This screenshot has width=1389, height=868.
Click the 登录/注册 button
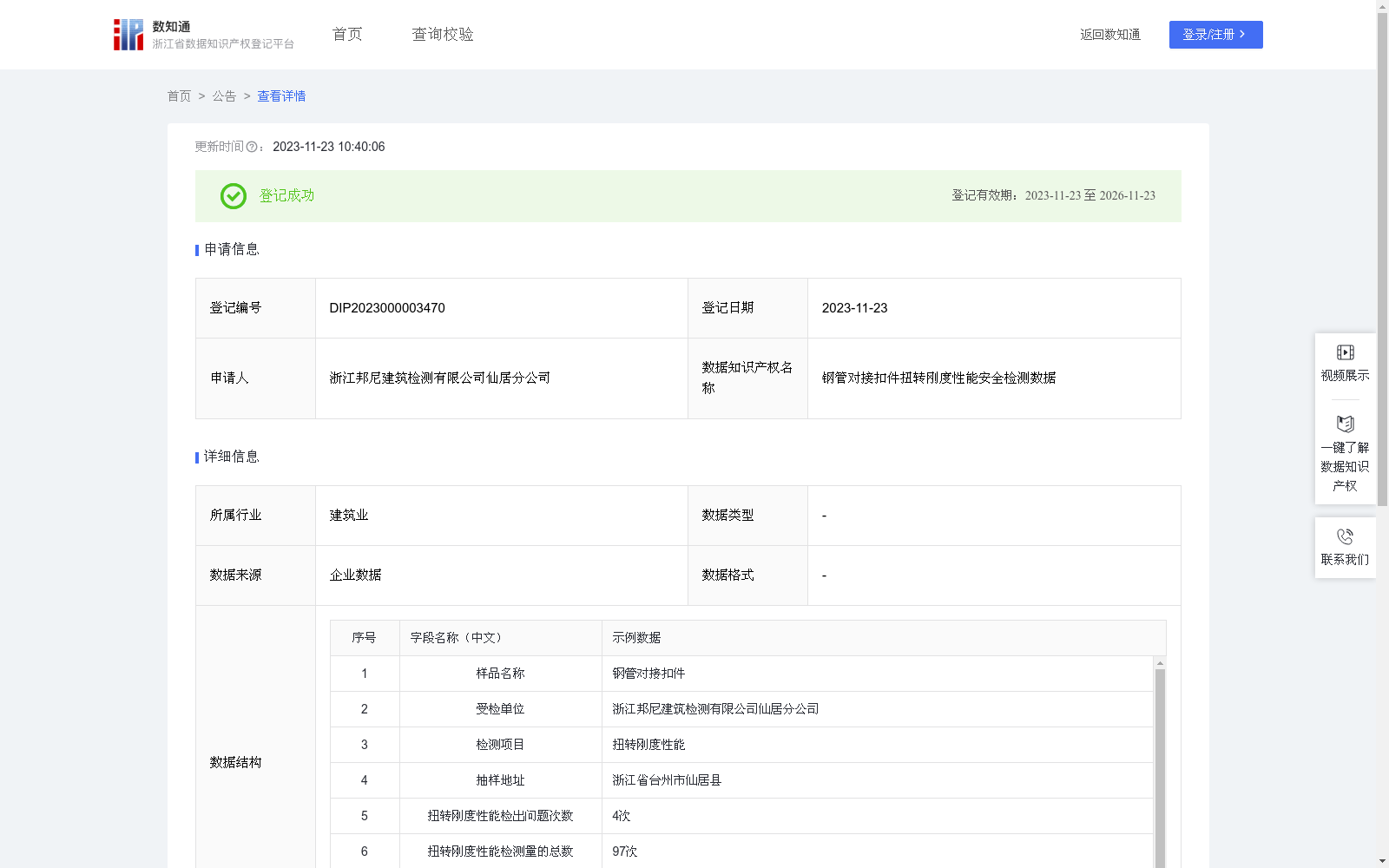(x=1215, y=35)
